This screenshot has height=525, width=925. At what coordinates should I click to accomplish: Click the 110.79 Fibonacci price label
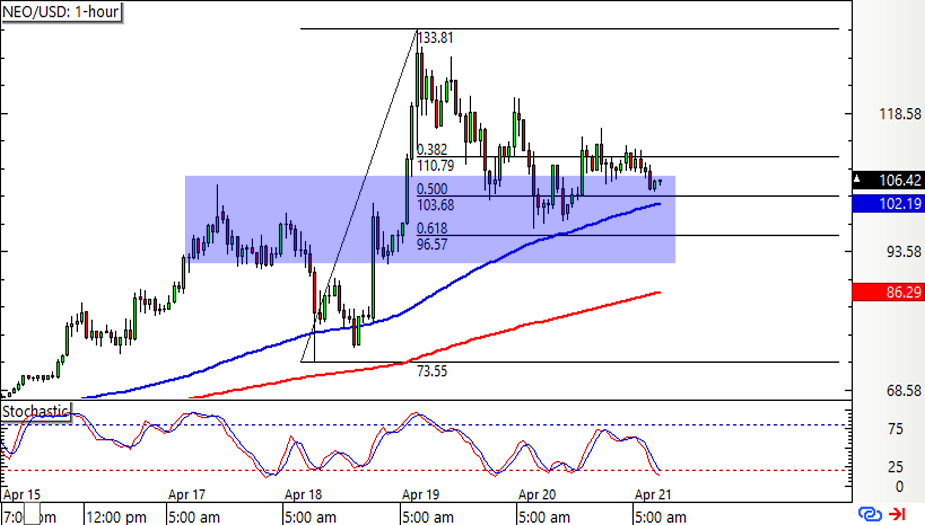(435, 166)
